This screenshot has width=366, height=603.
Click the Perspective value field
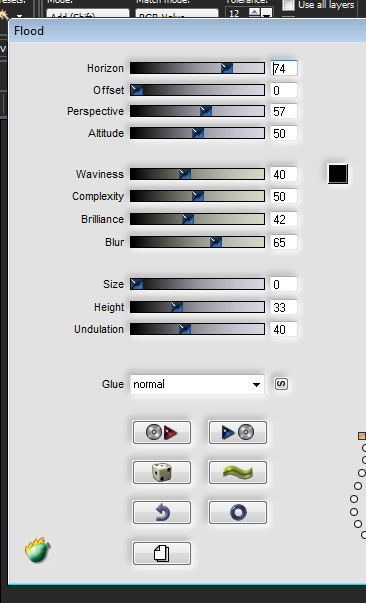284,112
